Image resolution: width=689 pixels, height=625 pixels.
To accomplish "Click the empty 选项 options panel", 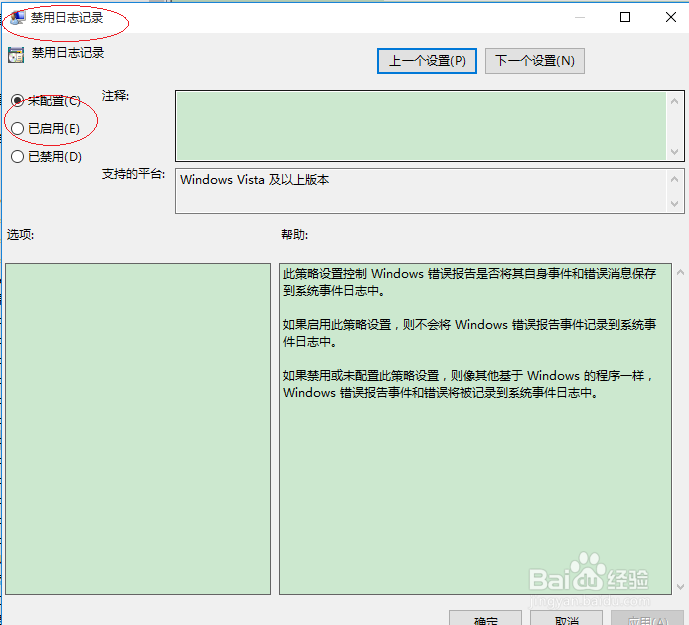I will click(138, 429).
